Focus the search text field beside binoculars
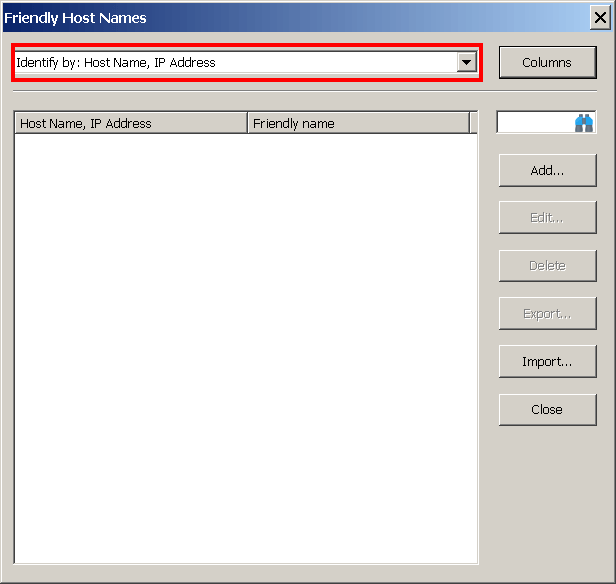Image resolution: width=616 pixels, height=584 pixels. (x=534, y=122)
